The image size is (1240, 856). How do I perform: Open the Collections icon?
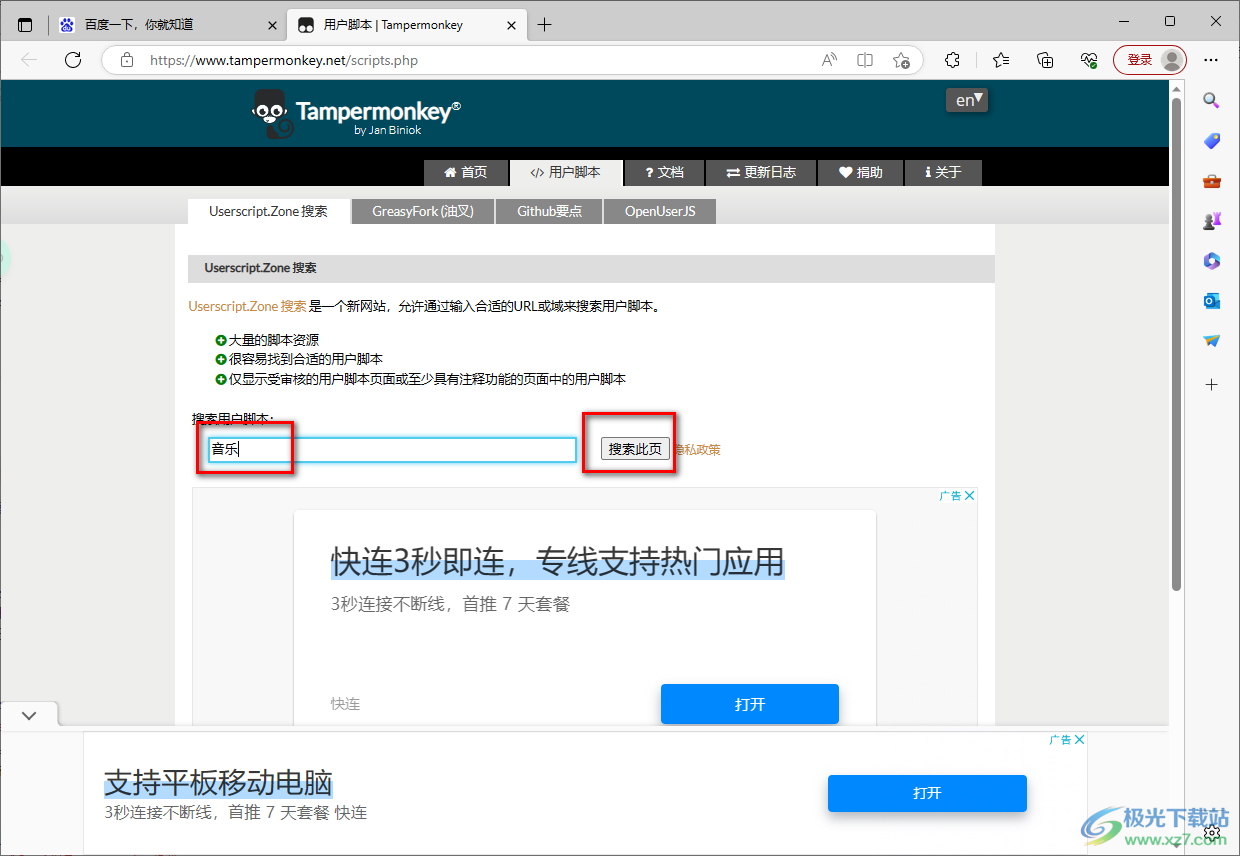(x=1045, y=60)
